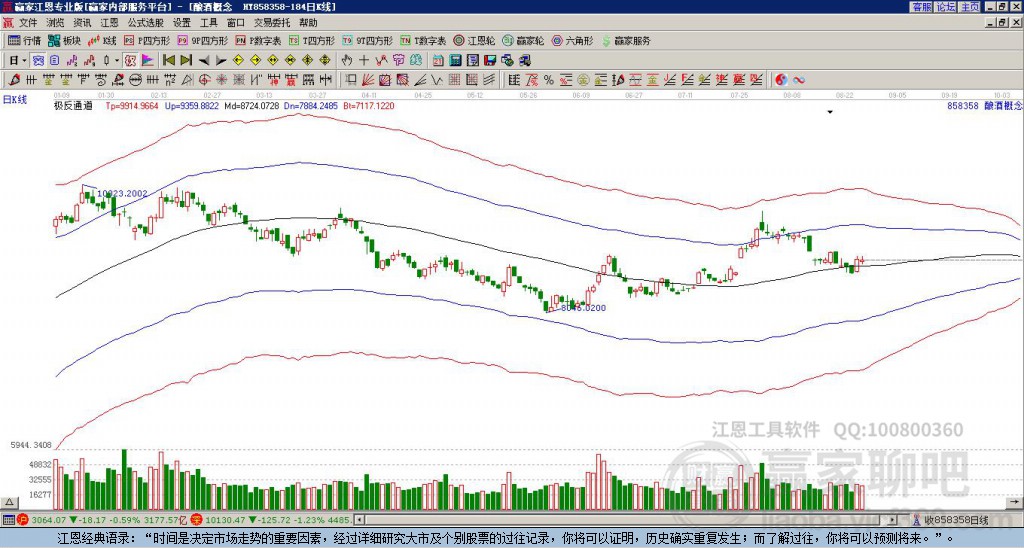Click the percent sign drawing tool
This screenshot has height=548, width=1024.
tap(549, 80)
